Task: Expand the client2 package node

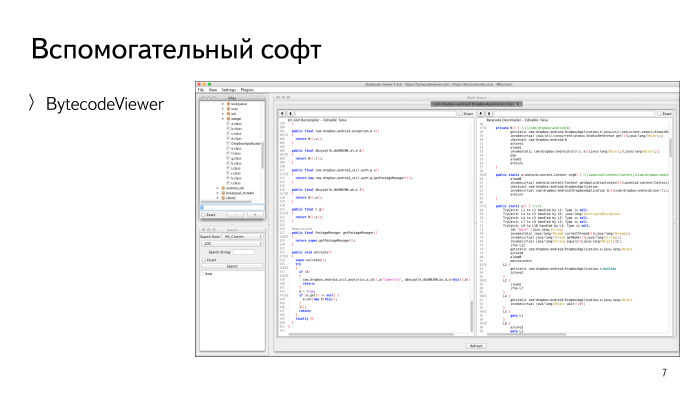Action: tap(217, 198)
